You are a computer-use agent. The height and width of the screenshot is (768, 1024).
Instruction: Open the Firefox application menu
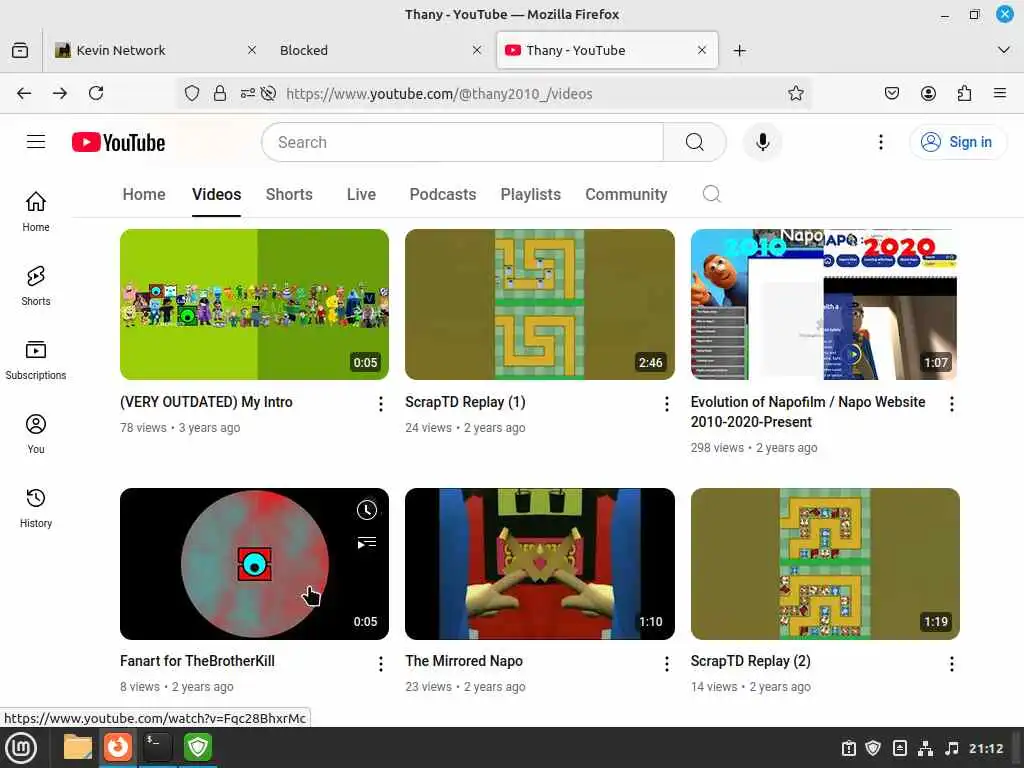[1000, 93]
